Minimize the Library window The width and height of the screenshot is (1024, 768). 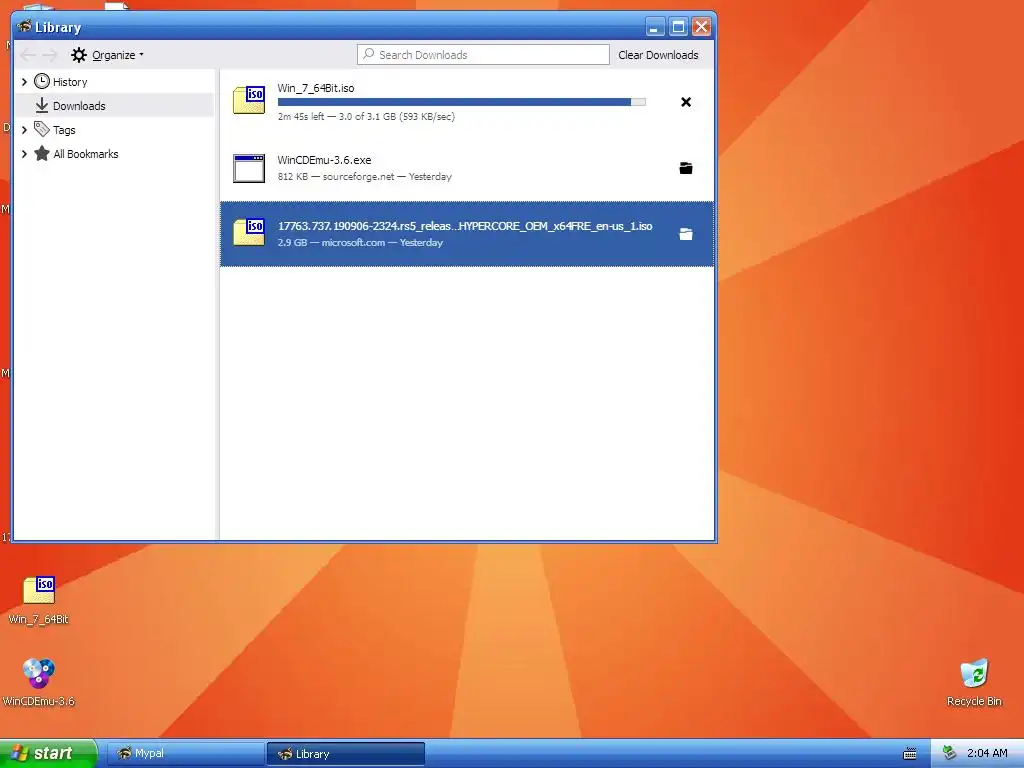point(655,27)
